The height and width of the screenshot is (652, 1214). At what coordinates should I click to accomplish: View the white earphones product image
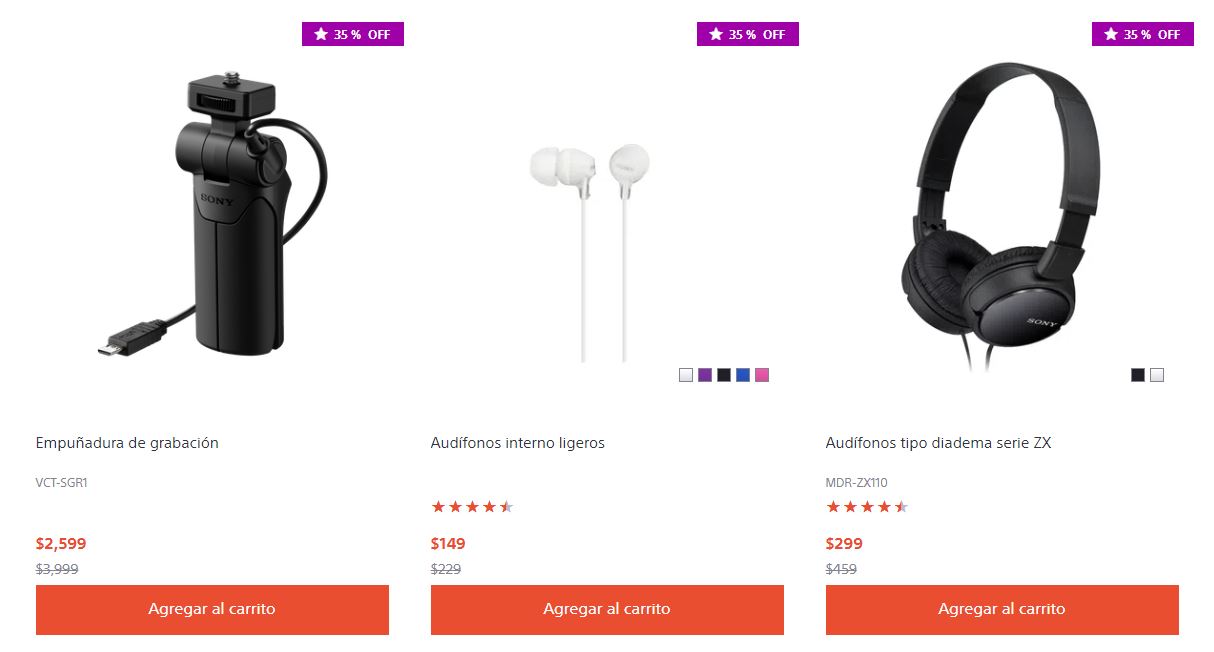click(590, 252)
